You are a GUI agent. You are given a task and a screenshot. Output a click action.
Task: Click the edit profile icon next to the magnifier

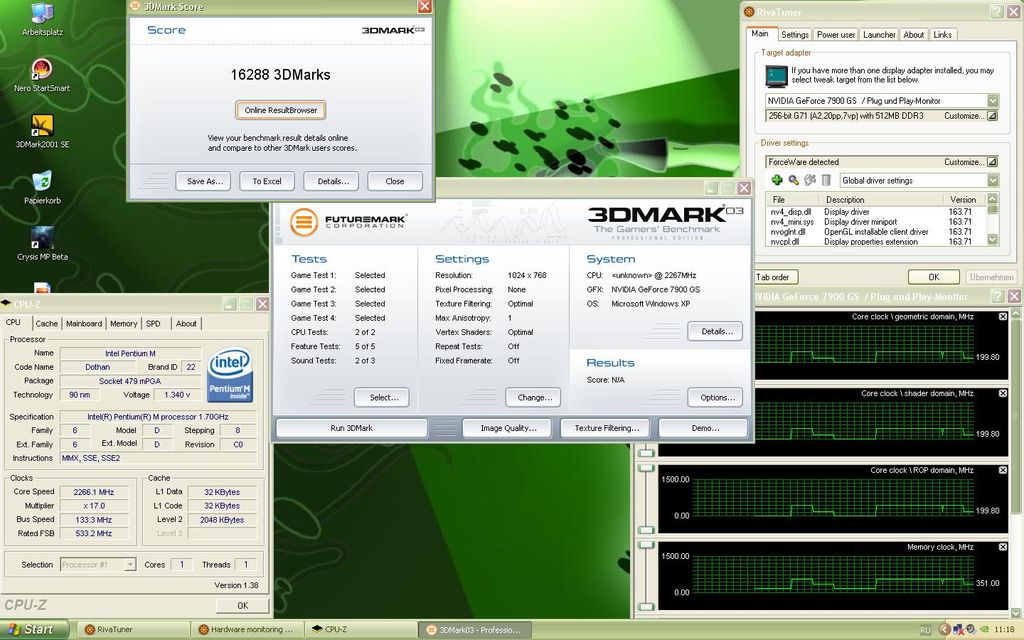tap(810, 180)
